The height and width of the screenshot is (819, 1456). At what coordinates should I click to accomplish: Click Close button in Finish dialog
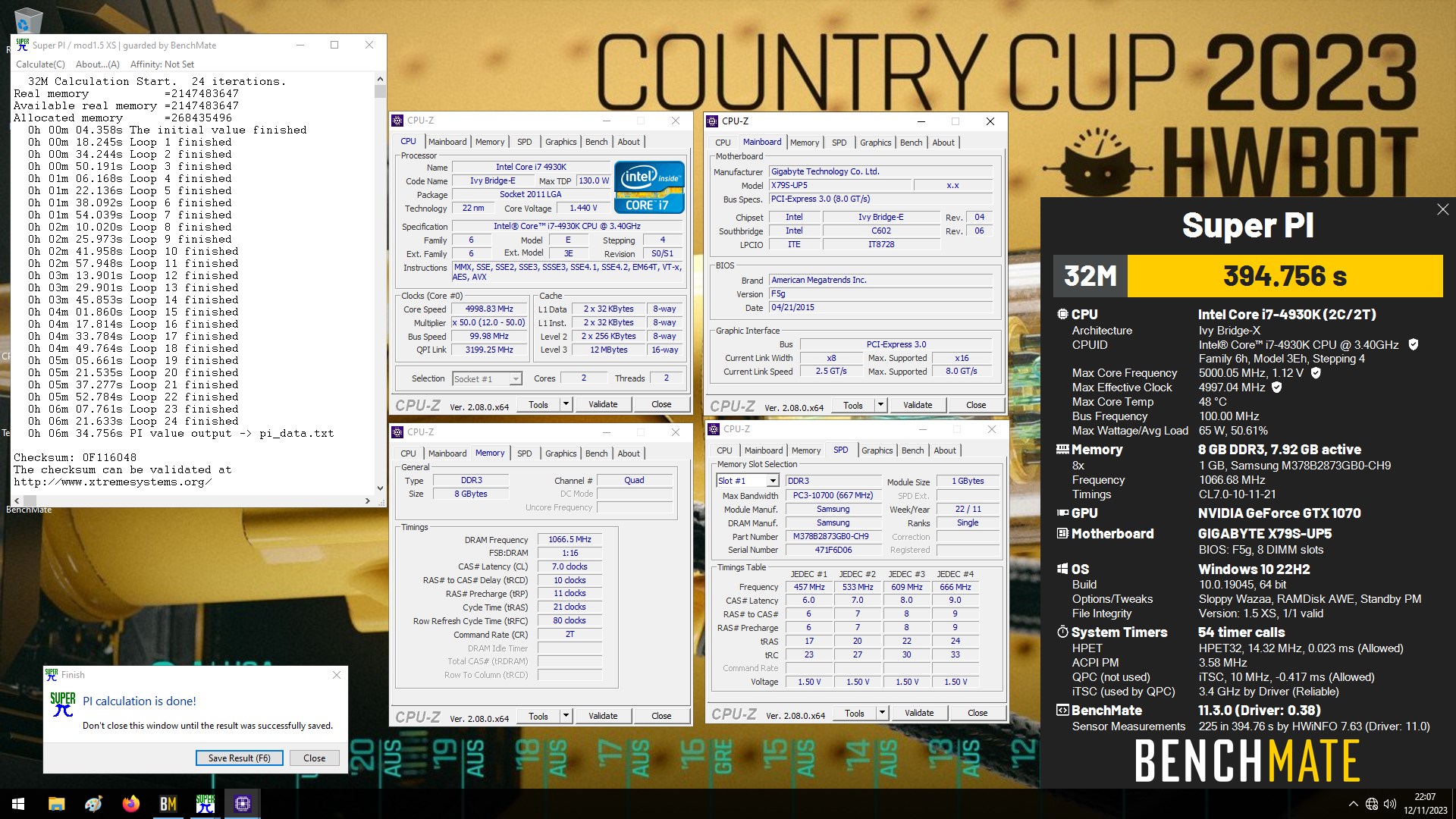click(x=315, y=758)
